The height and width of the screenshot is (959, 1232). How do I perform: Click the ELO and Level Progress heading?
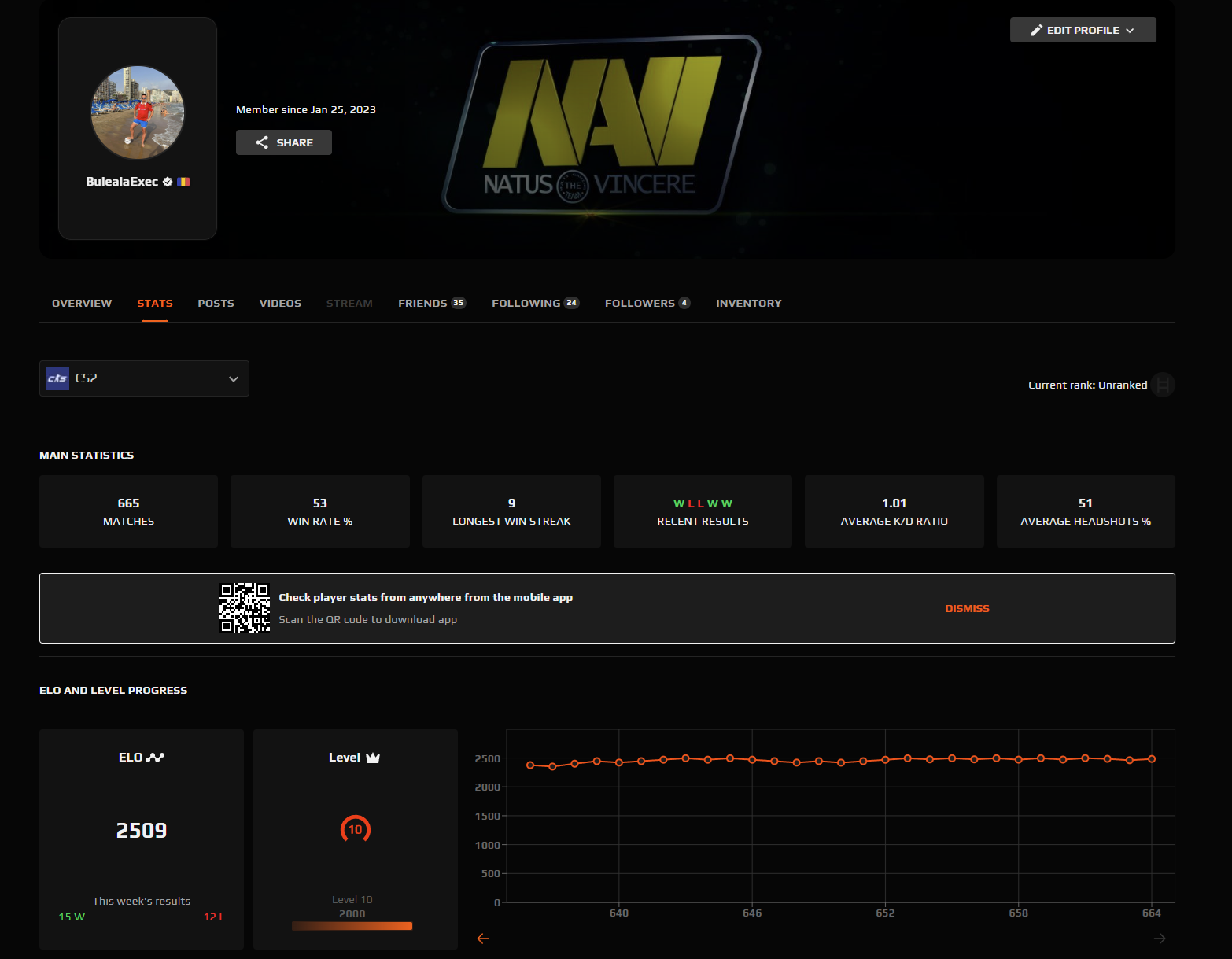(x=113, y=690)
